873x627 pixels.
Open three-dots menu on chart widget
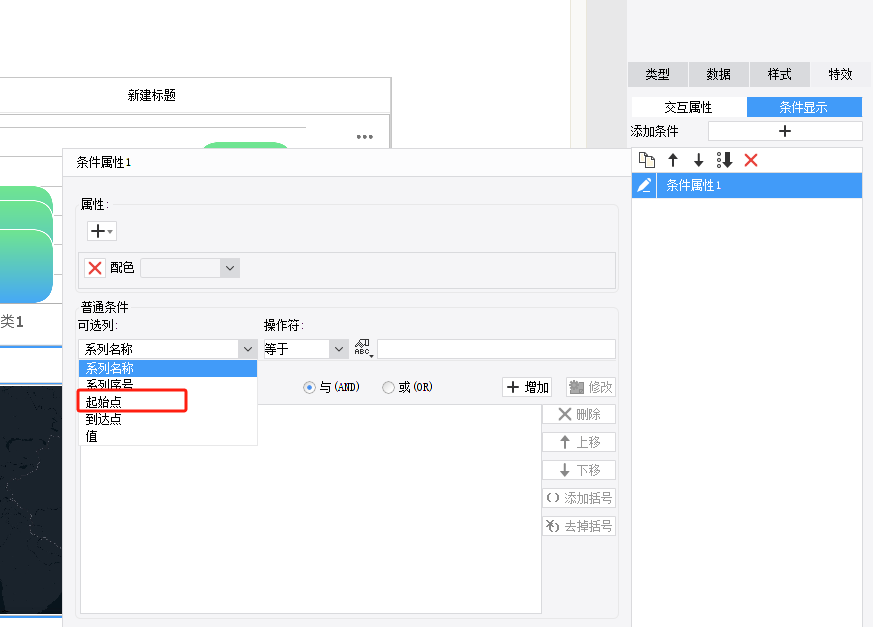(x=365, y=137)
